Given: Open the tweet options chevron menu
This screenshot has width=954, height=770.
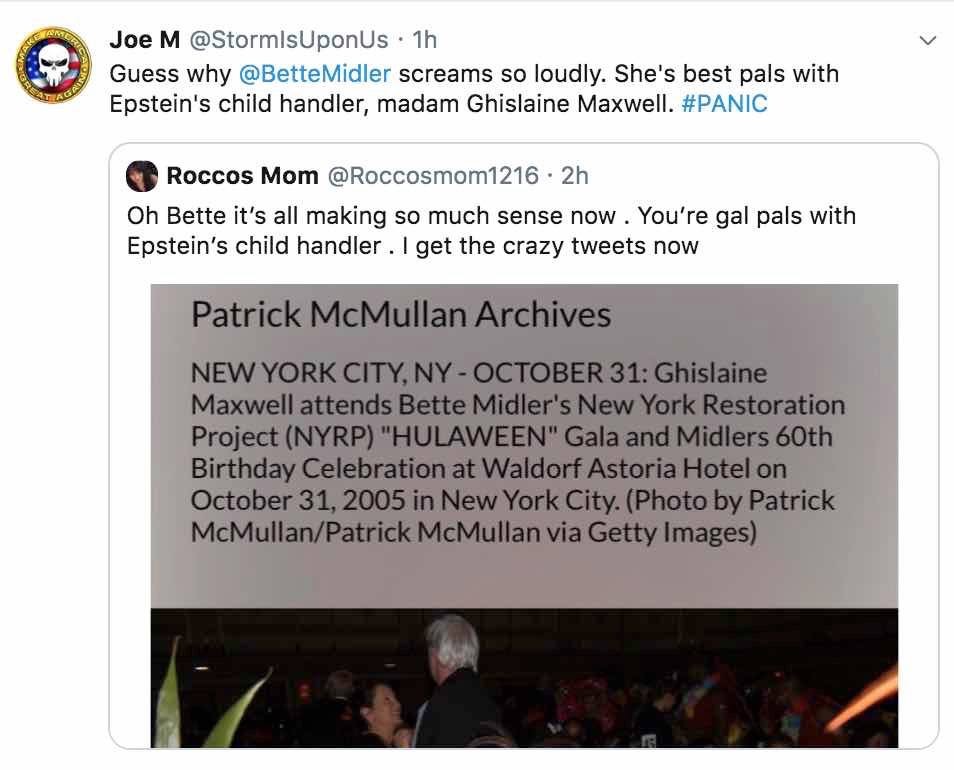Looking at the screenshot, I should [927, 41].
